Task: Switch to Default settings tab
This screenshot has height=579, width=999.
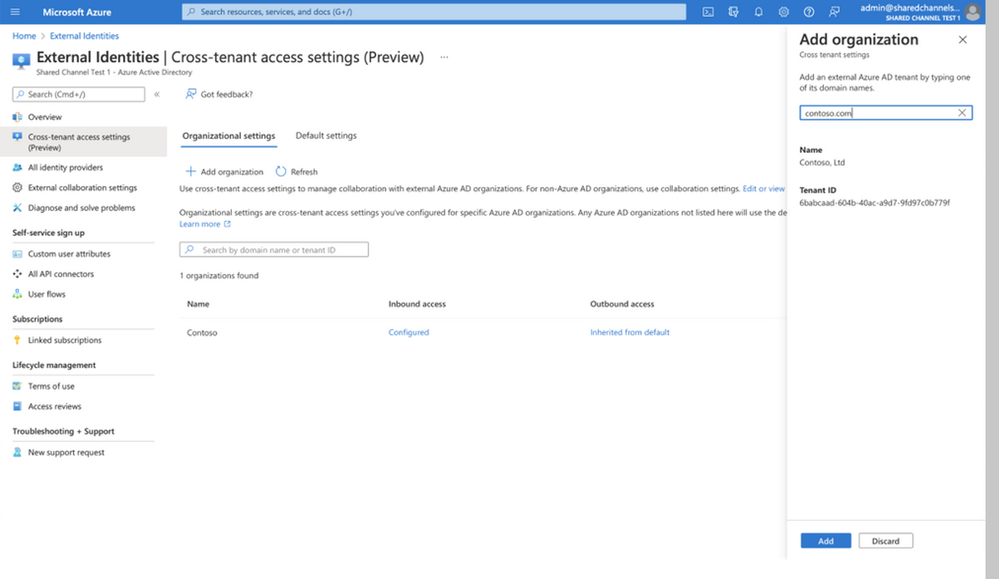Action: click(326, 136)
